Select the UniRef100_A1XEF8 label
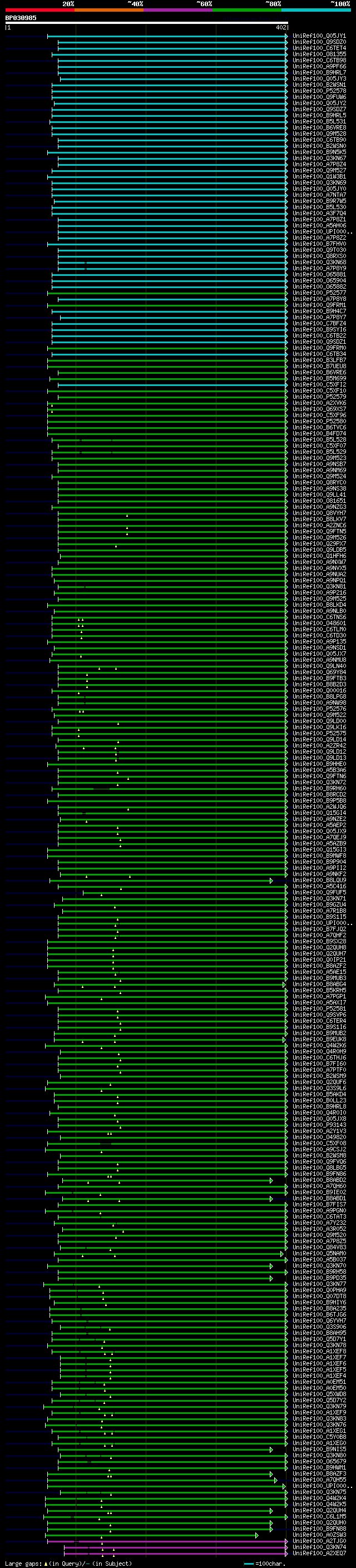Viewport: 356px width, 1568px height. coord(319,1351)
